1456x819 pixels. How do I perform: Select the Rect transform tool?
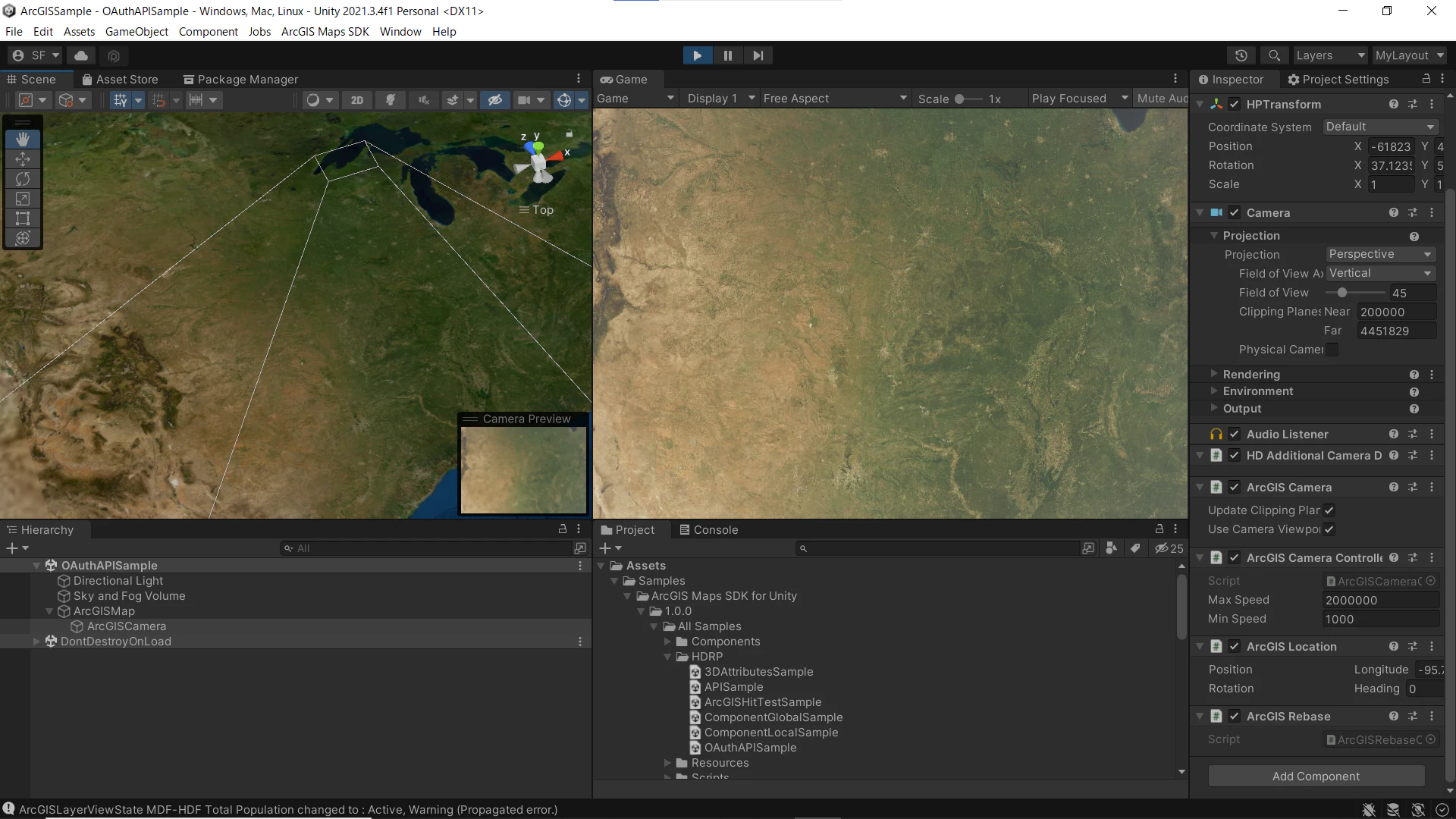[23, 218]
